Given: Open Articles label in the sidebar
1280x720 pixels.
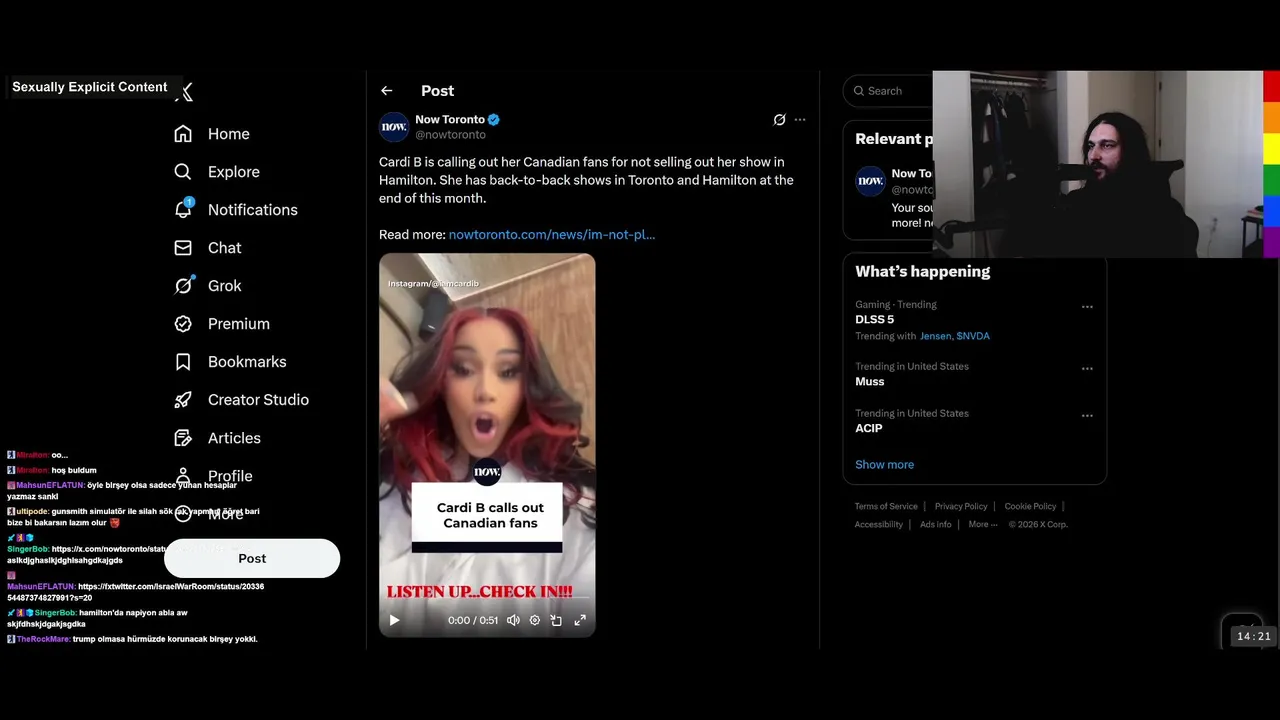Looking at the screenshot, I should [234, 438].
